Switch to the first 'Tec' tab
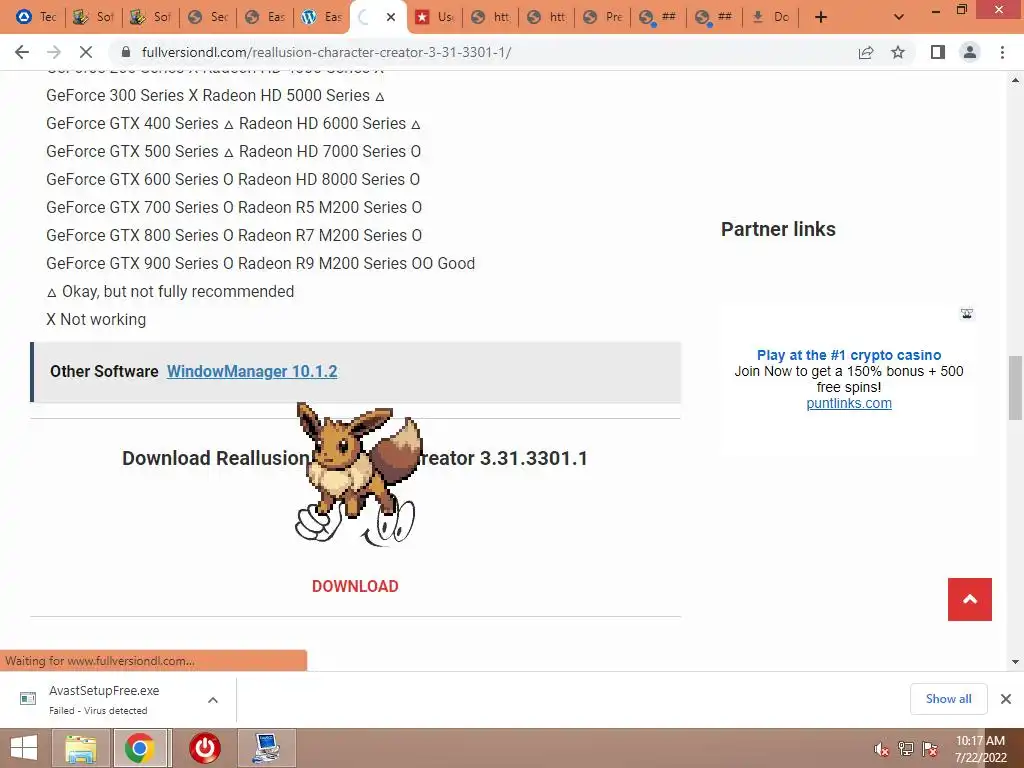Viewport: 1024px width, 768px height. 36,17
